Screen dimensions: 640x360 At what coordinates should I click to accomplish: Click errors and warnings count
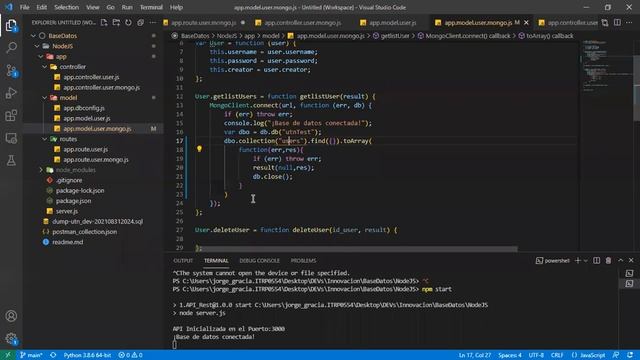(130, 355)
